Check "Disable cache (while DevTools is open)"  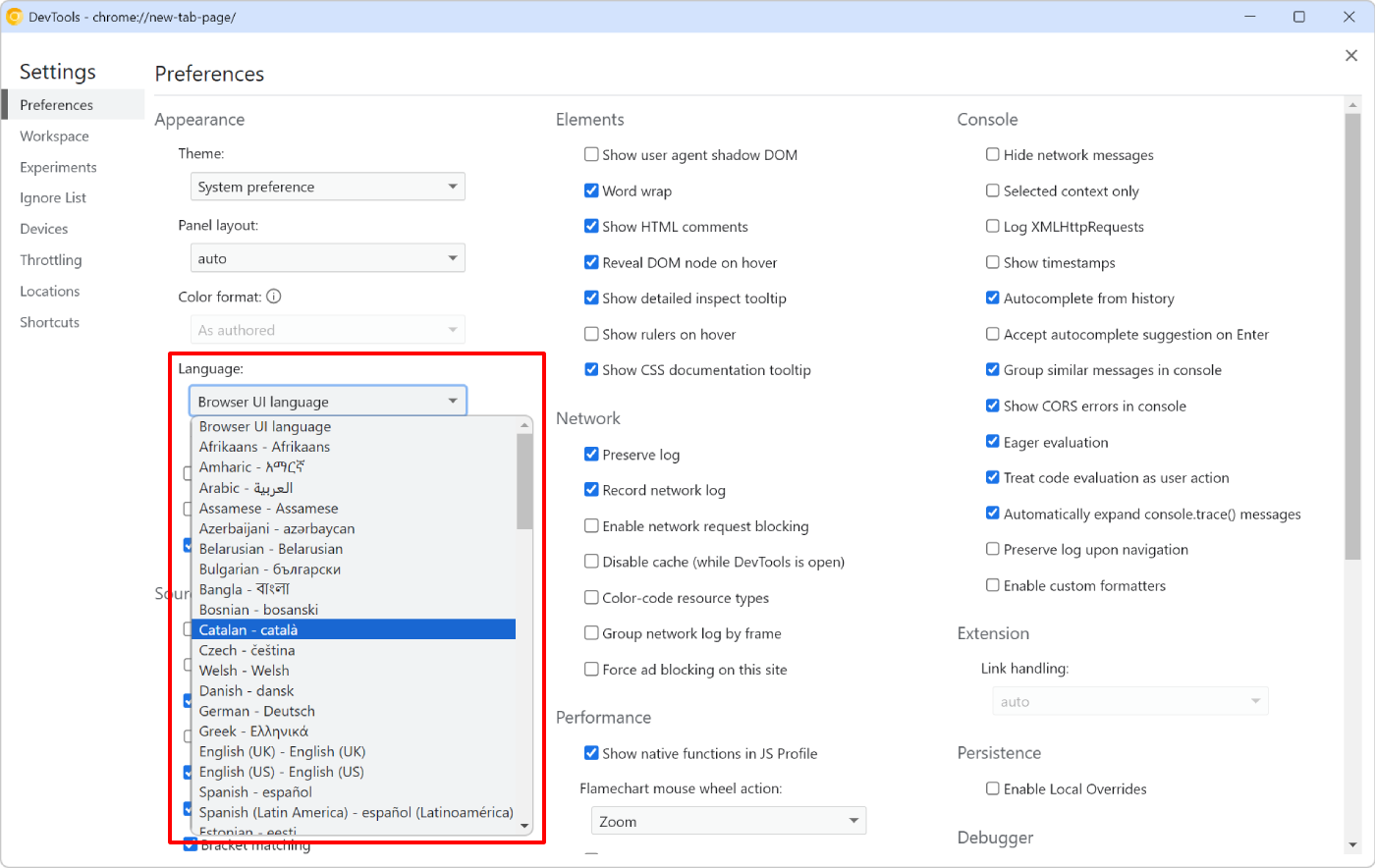coord(590,562)
